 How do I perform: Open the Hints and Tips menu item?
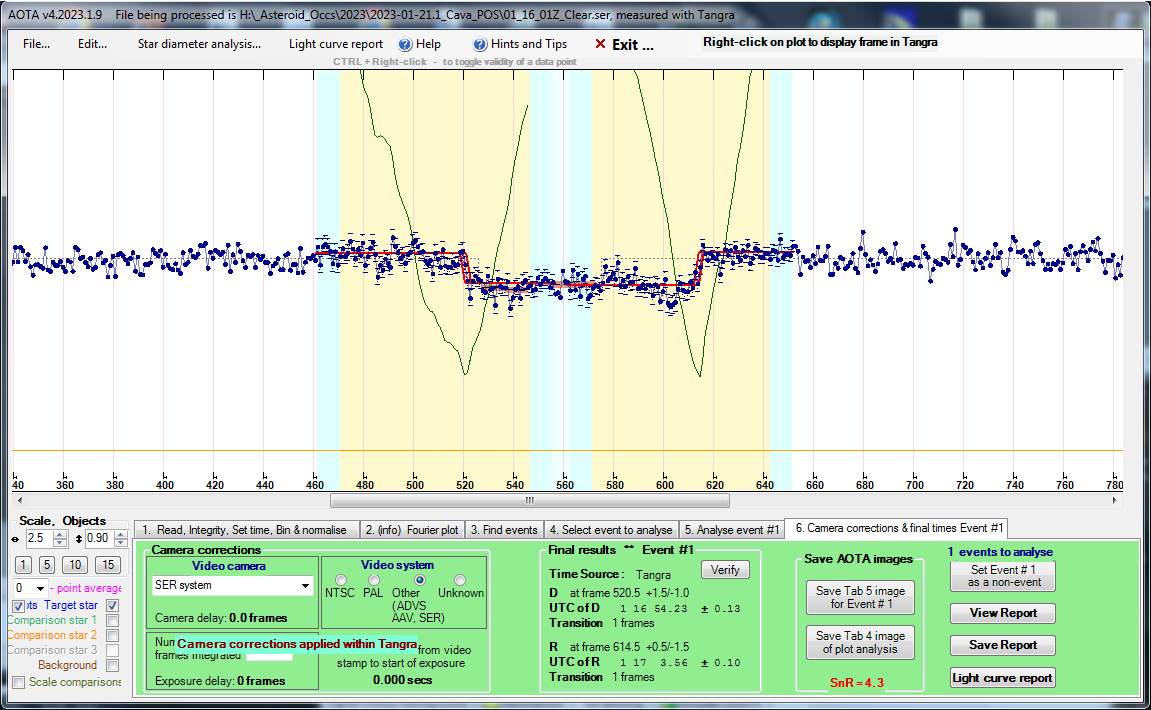(520, 44)
